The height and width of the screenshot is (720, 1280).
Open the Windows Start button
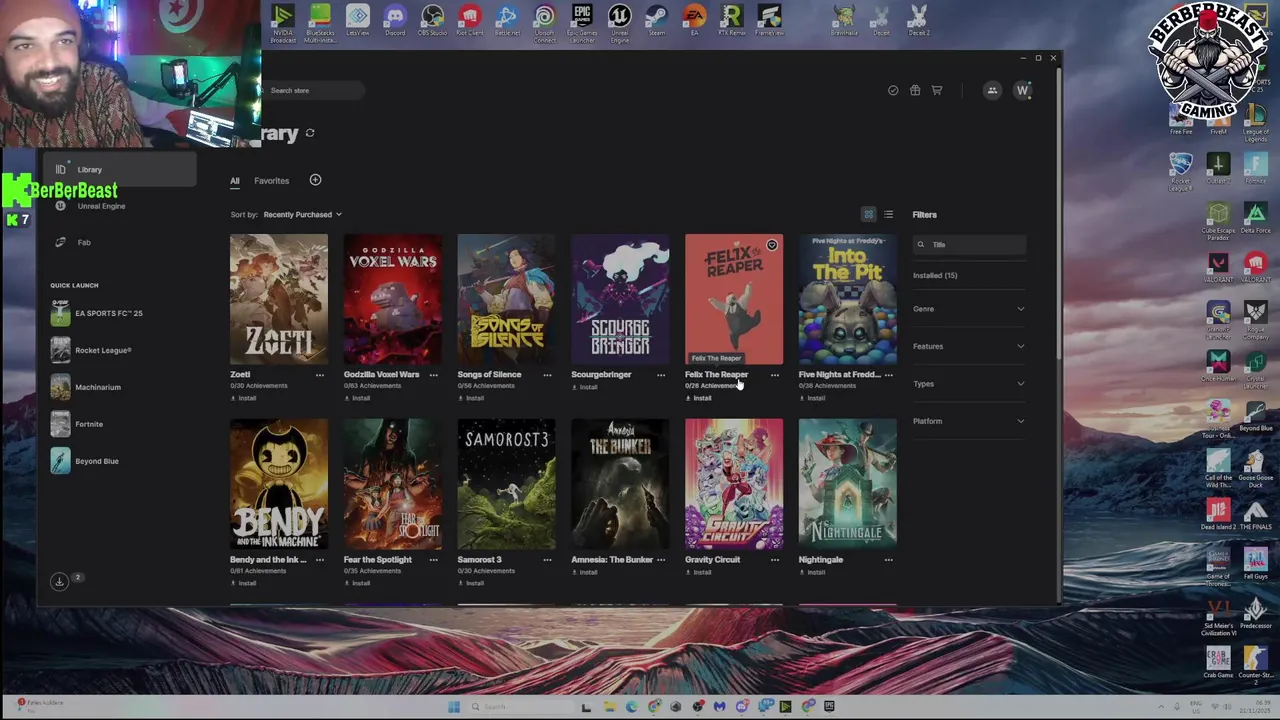[x=453, y=707]
